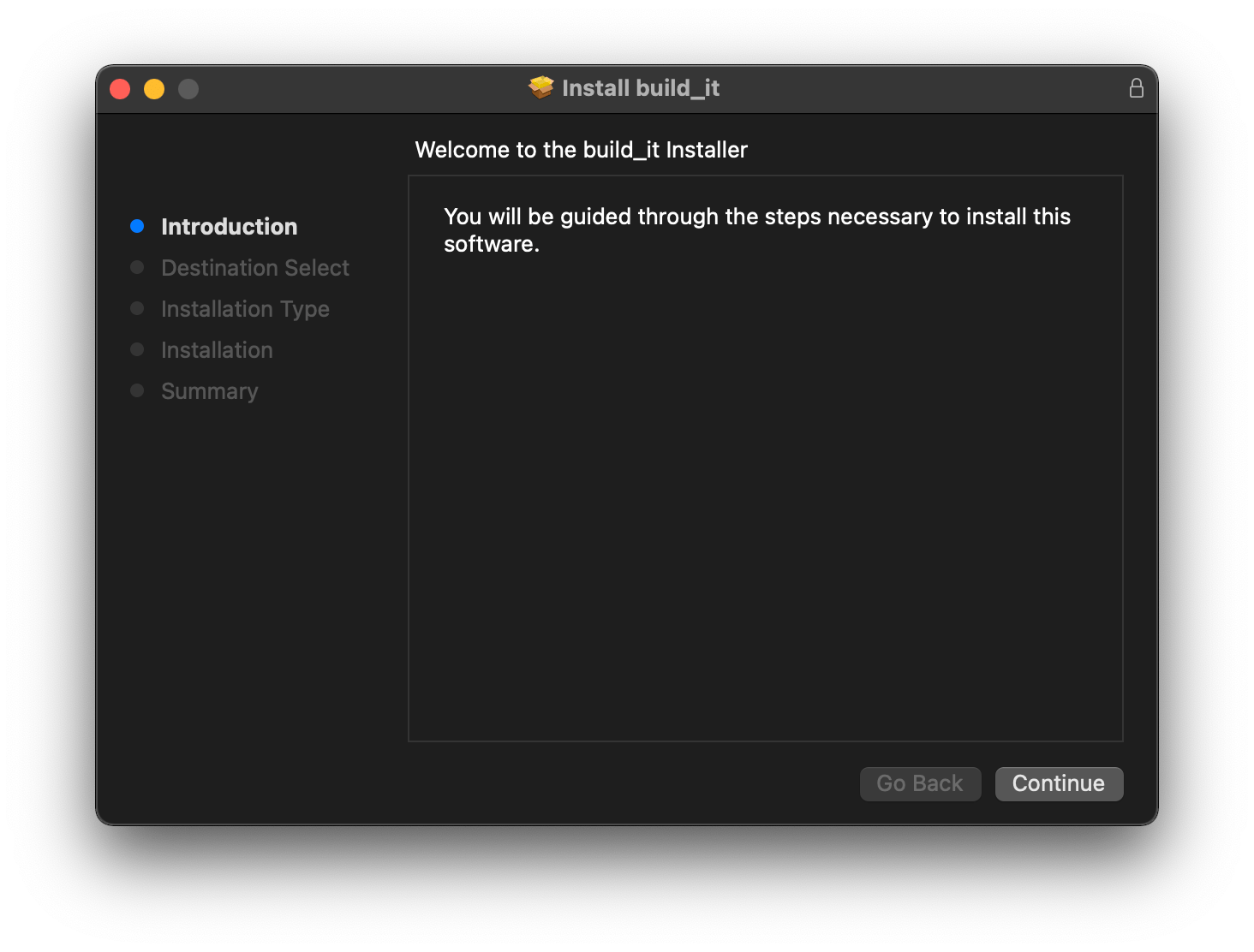Continue to the next installer step
This screenshot has height=952, width=1254.
1059,783
